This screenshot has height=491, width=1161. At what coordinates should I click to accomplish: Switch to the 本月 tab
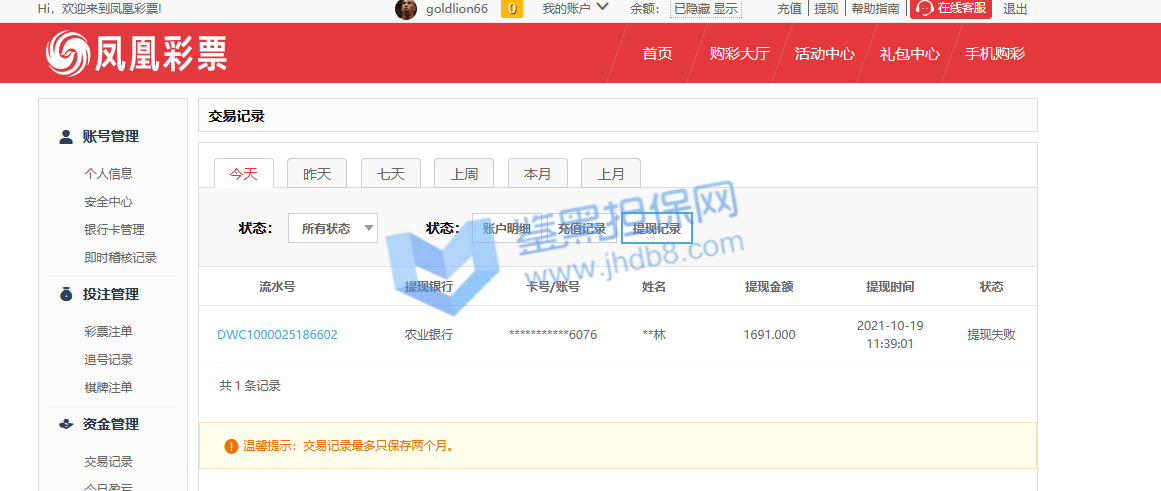[x=537, y=174]
